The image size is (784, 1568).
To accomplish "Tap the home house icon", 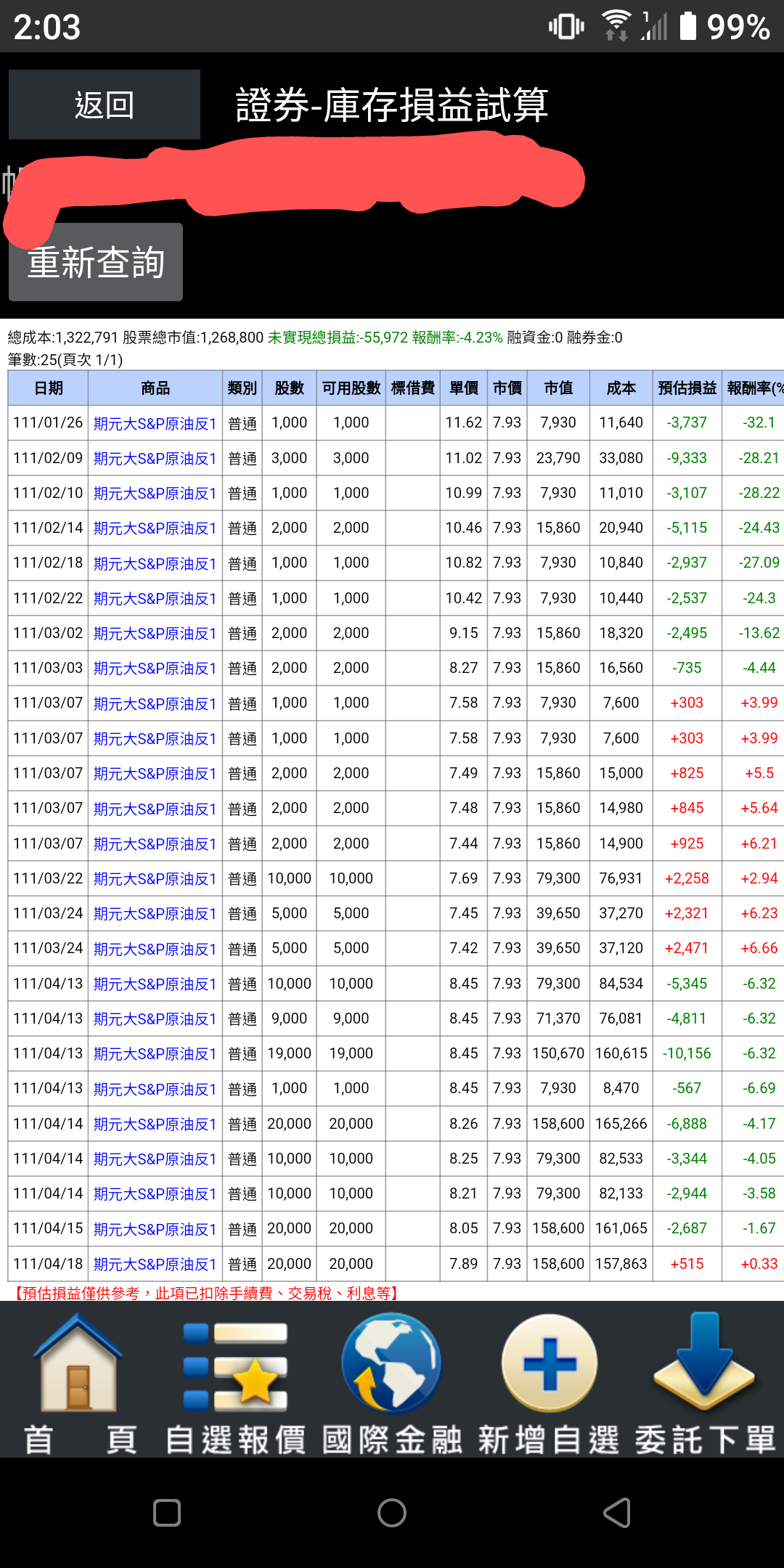I will [x=78, y=1366].
